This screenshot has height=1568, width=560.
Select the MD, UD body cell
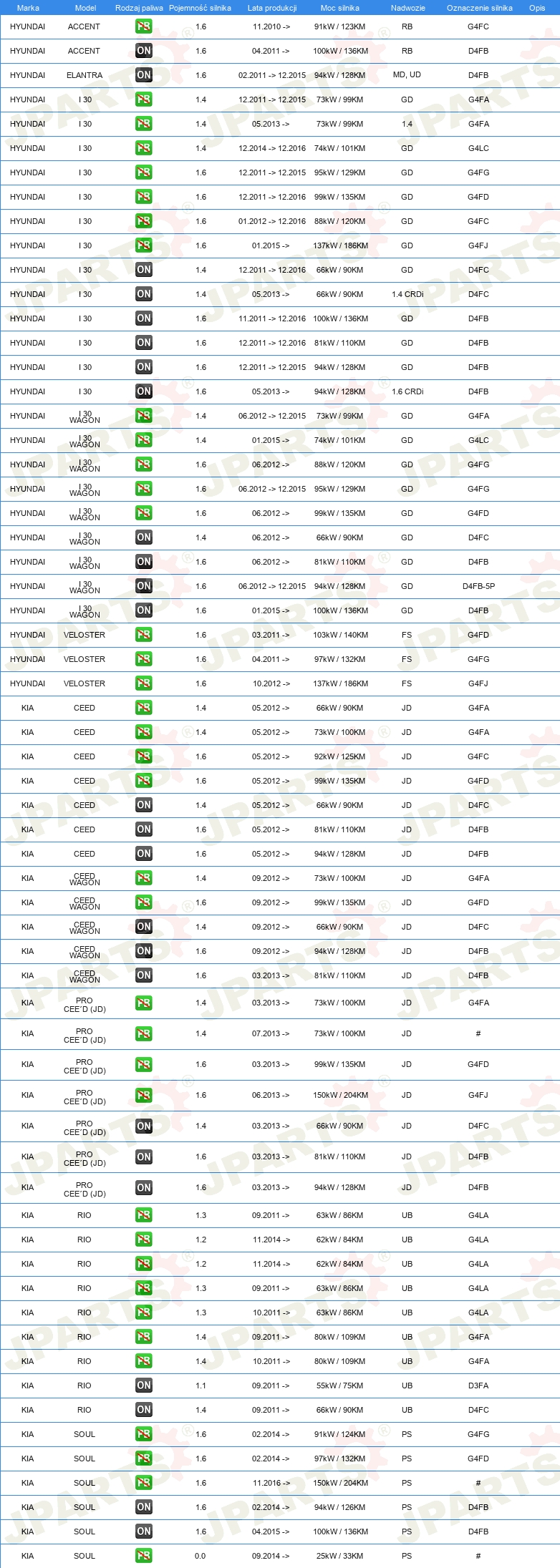pos(407,75)
